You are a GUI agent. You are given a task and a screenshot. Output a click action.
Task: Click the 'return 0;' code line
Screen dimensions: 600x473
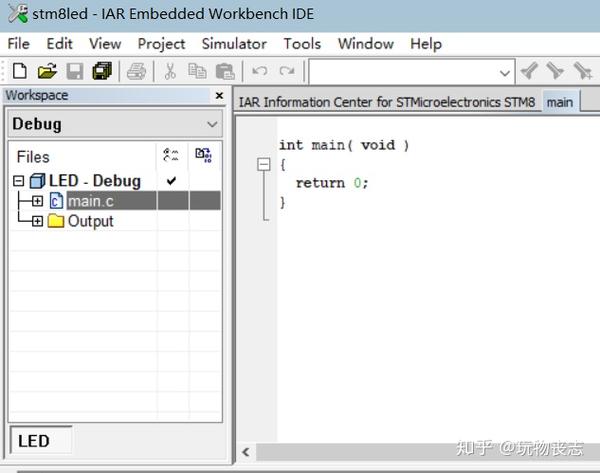(x=332, y=183)
